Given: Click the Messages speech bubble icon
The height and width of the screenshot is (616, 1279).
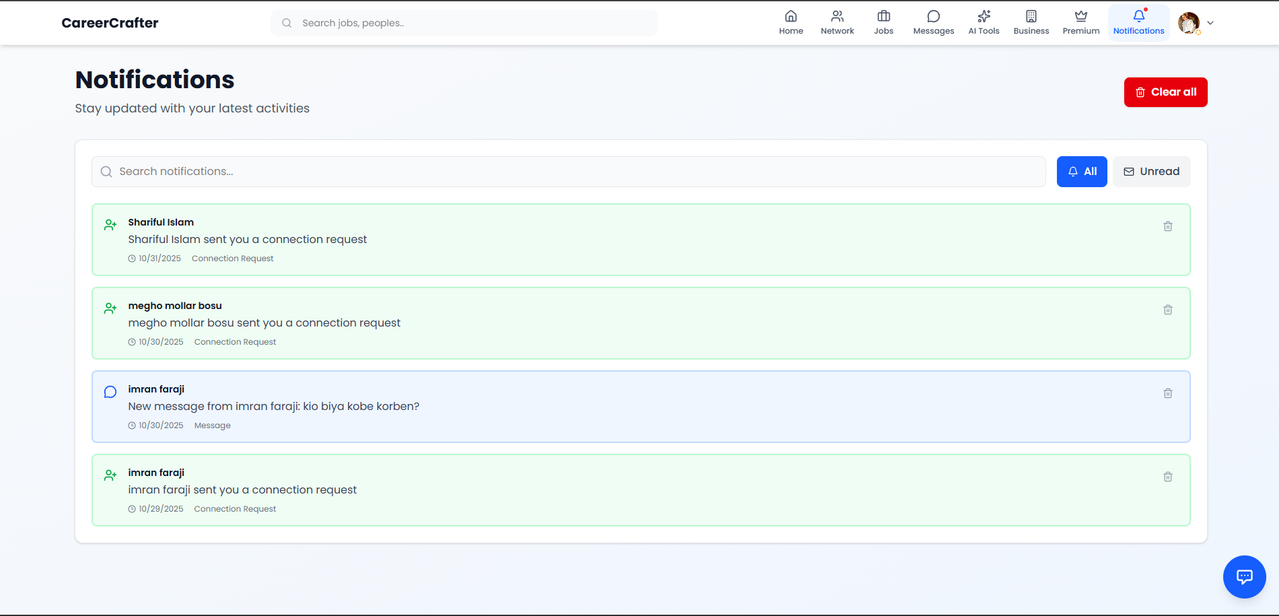Looking at the screenshot, I should click(x=933, y=16).
